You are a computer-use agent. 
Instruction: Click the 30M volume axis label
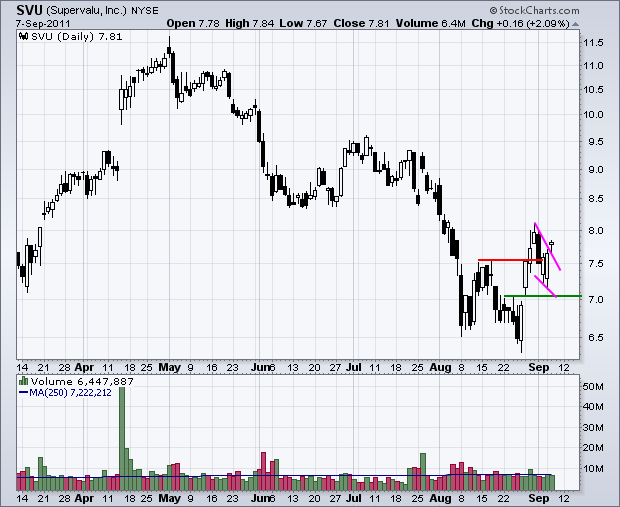coord(593,427)
